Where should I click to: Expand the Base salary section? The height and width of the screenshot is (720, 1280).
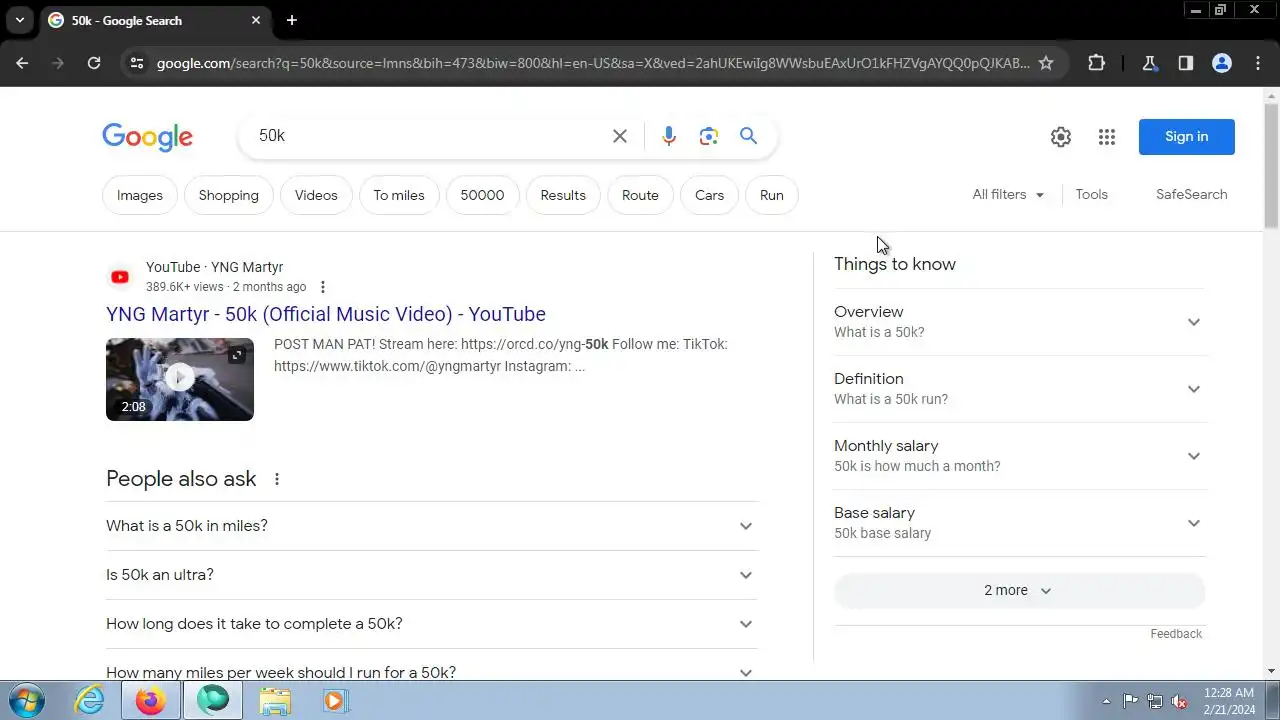coord(1019,523)
